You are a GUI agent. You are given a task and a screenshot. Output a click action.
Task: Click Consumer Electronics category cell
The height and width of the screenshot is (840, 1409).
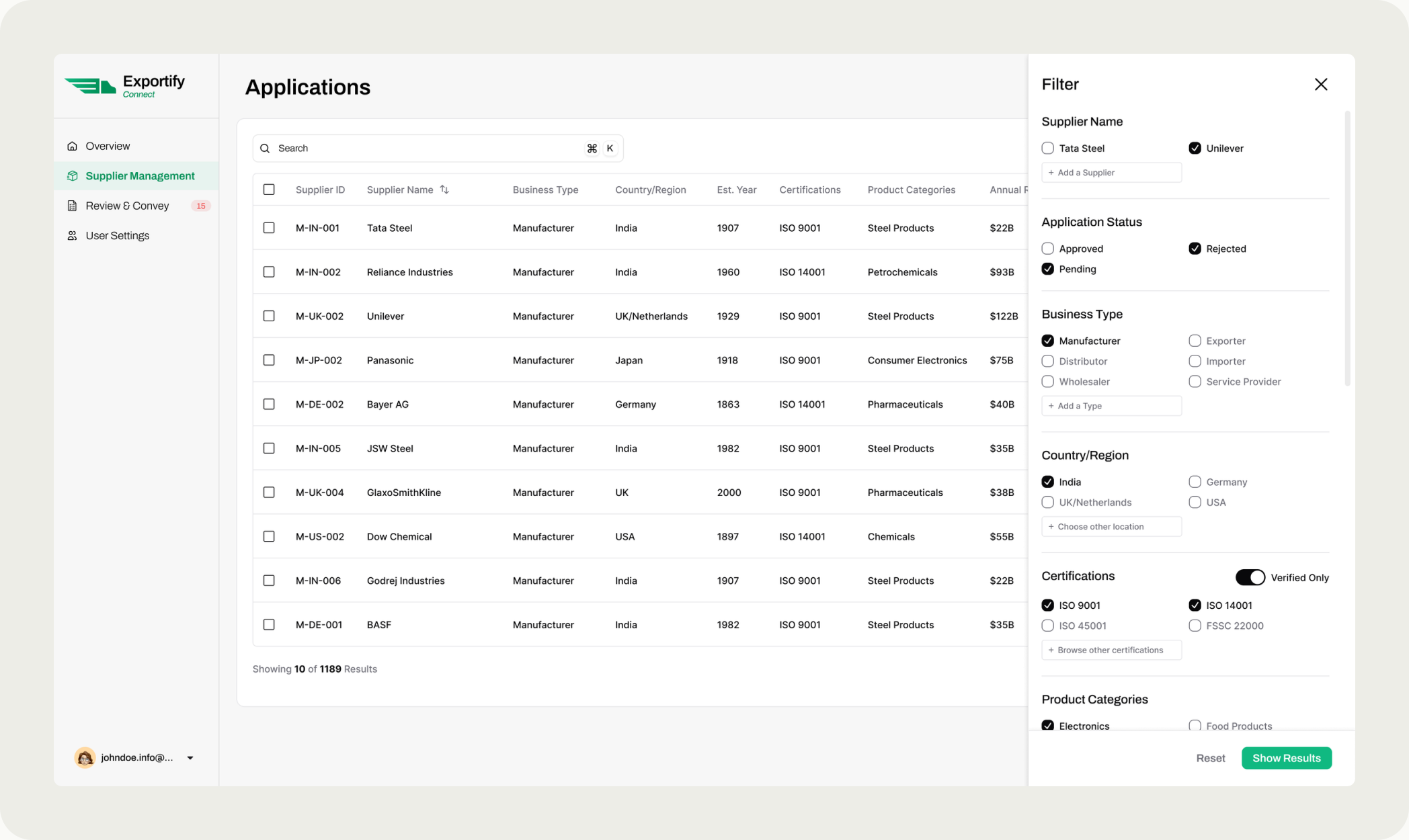click(x=917, y=361)
